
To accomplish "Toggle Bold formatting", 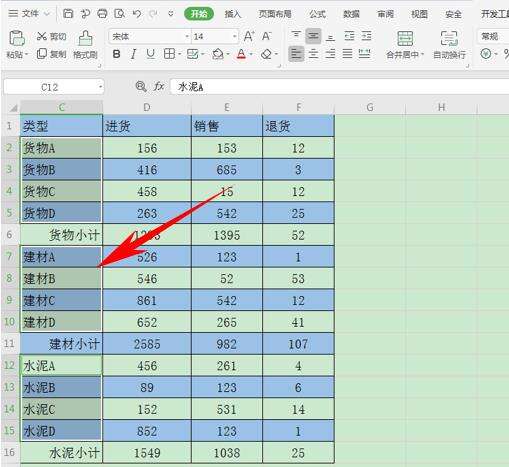I will [x=116, y=54].
